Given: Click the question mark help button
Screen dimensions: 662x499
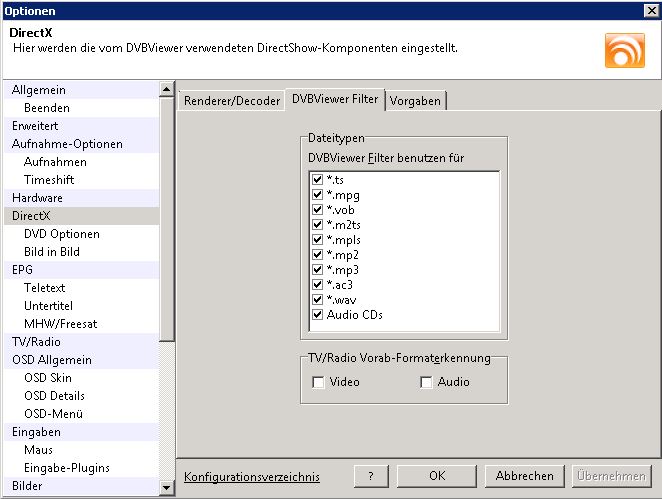Looking at the screenshot, I should pos(371,476).
